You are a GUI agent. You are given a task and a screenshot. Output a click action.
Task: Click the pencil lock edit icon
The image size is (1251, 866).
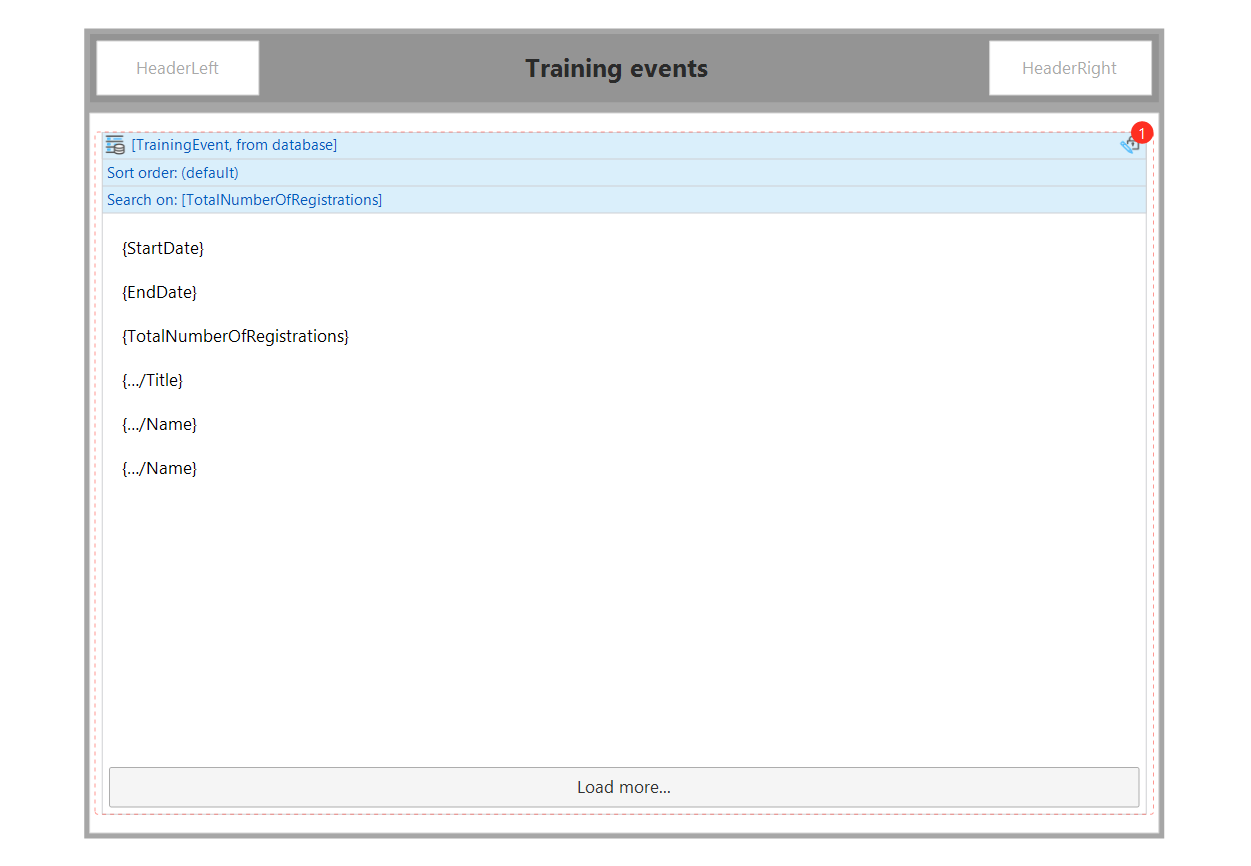point(1129,145)
